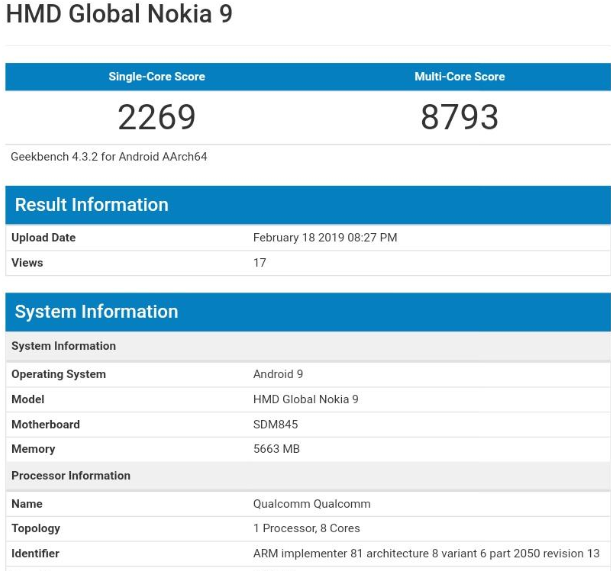Viewport: 611px width, 571px height.
Task: Click the Qualcomm Qualcomm processor name
Action: pyautogui.click(x=312, y=504)
